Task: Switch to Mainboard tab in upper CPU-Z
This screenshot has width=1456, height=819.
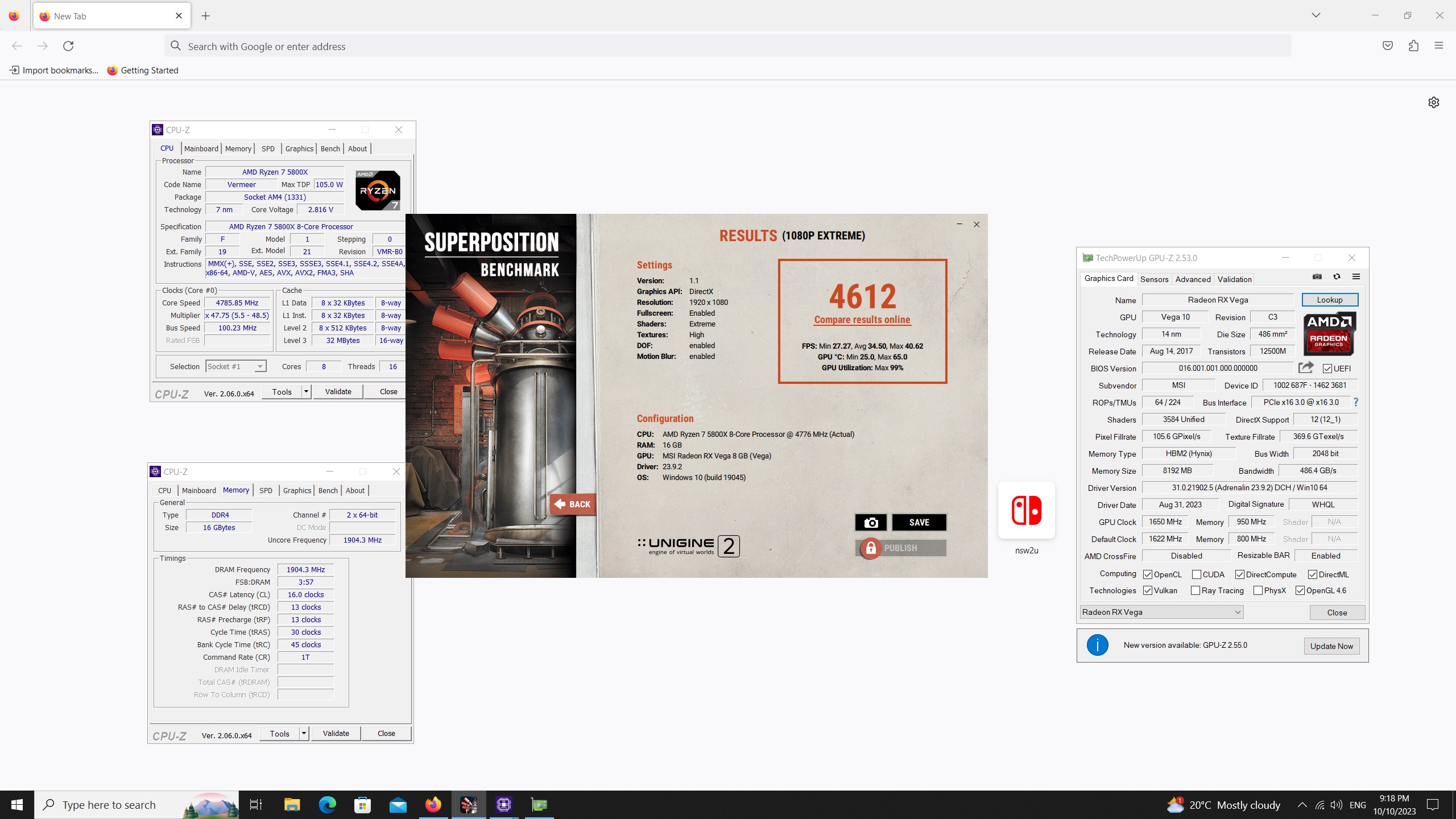Action: (201, 148)
